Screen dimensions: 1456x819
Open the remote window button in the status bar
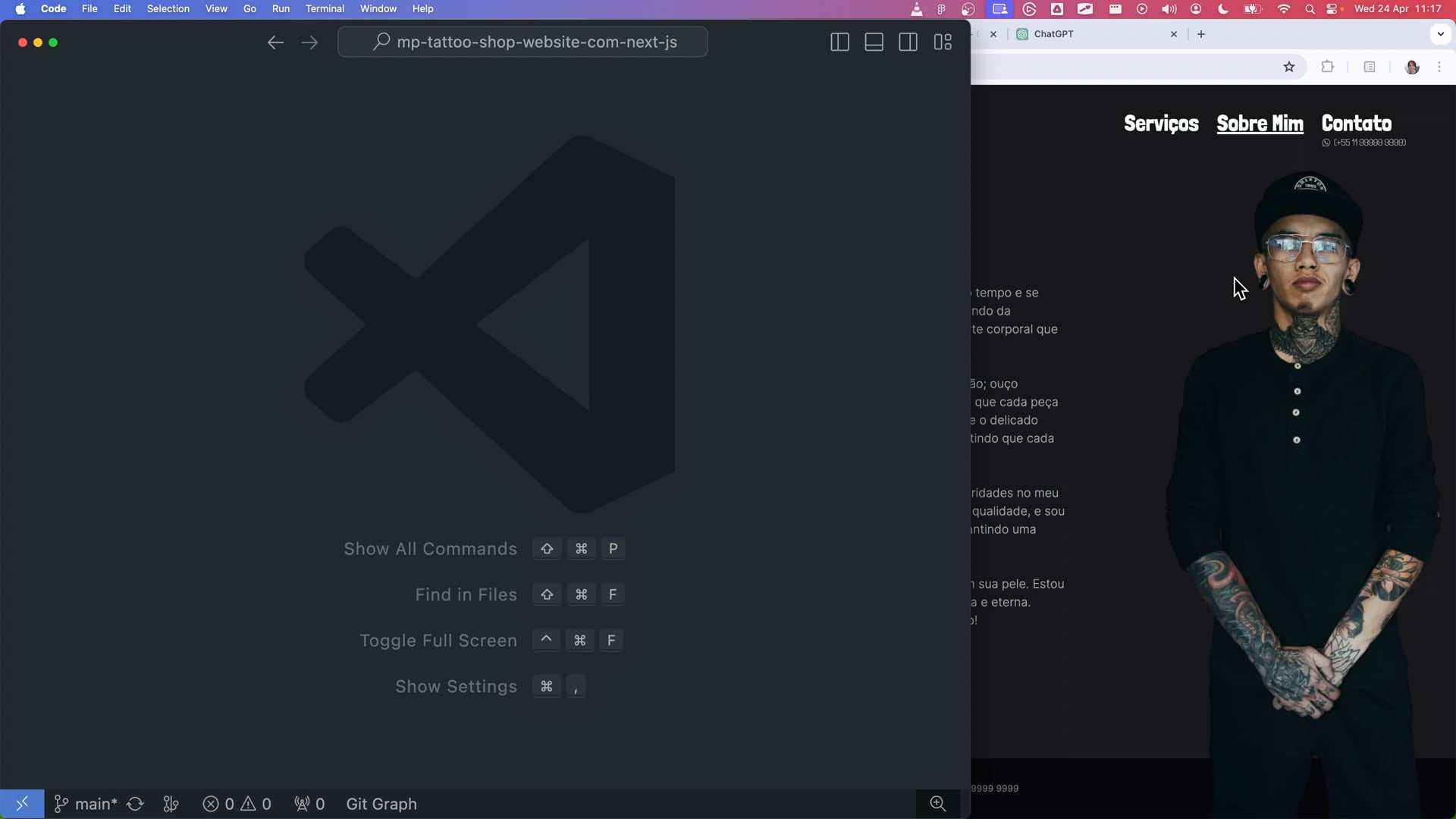[x=22, y=804]
